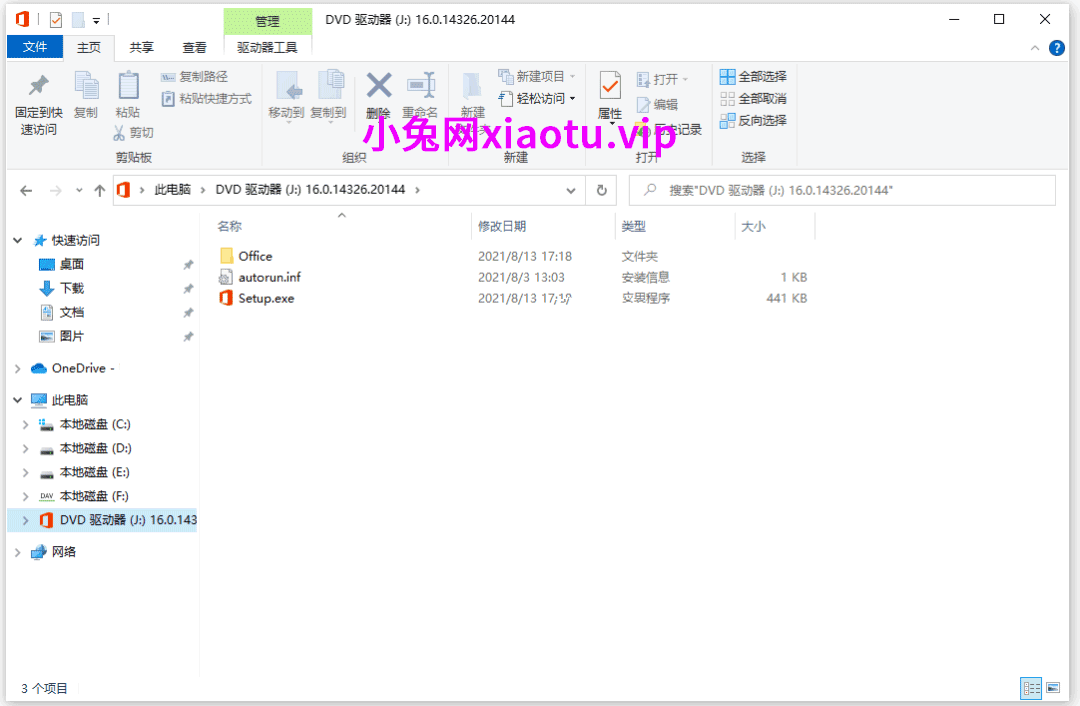Image resolution: width=1080 pixels, height=706 pixels.
Task: Click Paste shortcut in ribbon
Action: coord(207,98)
